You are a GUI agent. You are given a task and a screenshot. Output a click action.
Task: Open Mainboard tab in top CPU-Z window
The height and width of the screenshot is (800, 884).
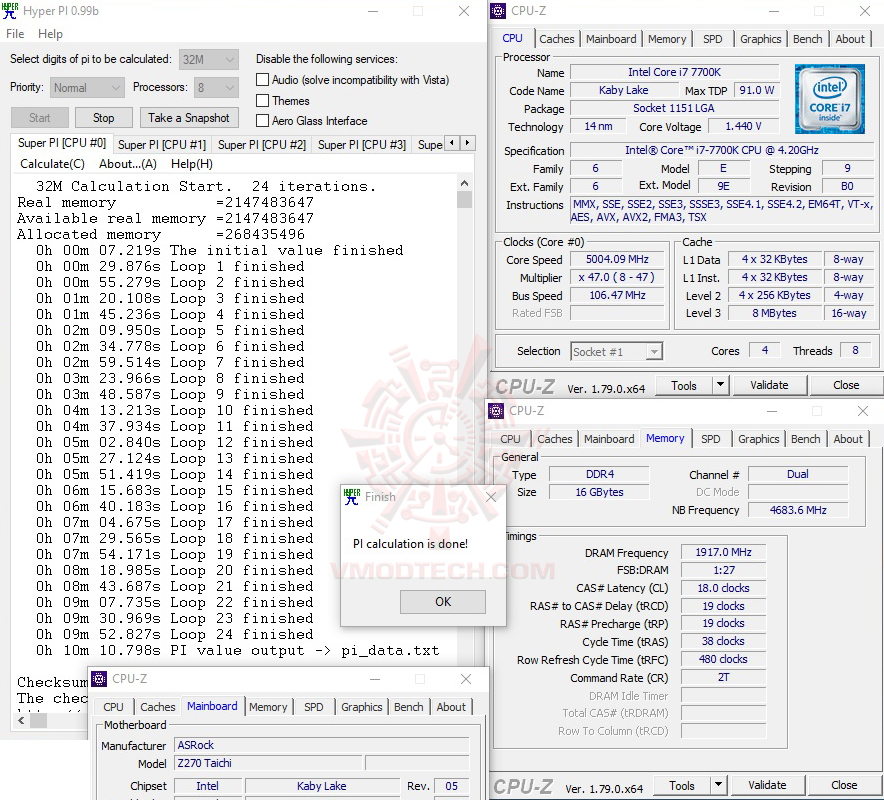click(x=611, y=39)
